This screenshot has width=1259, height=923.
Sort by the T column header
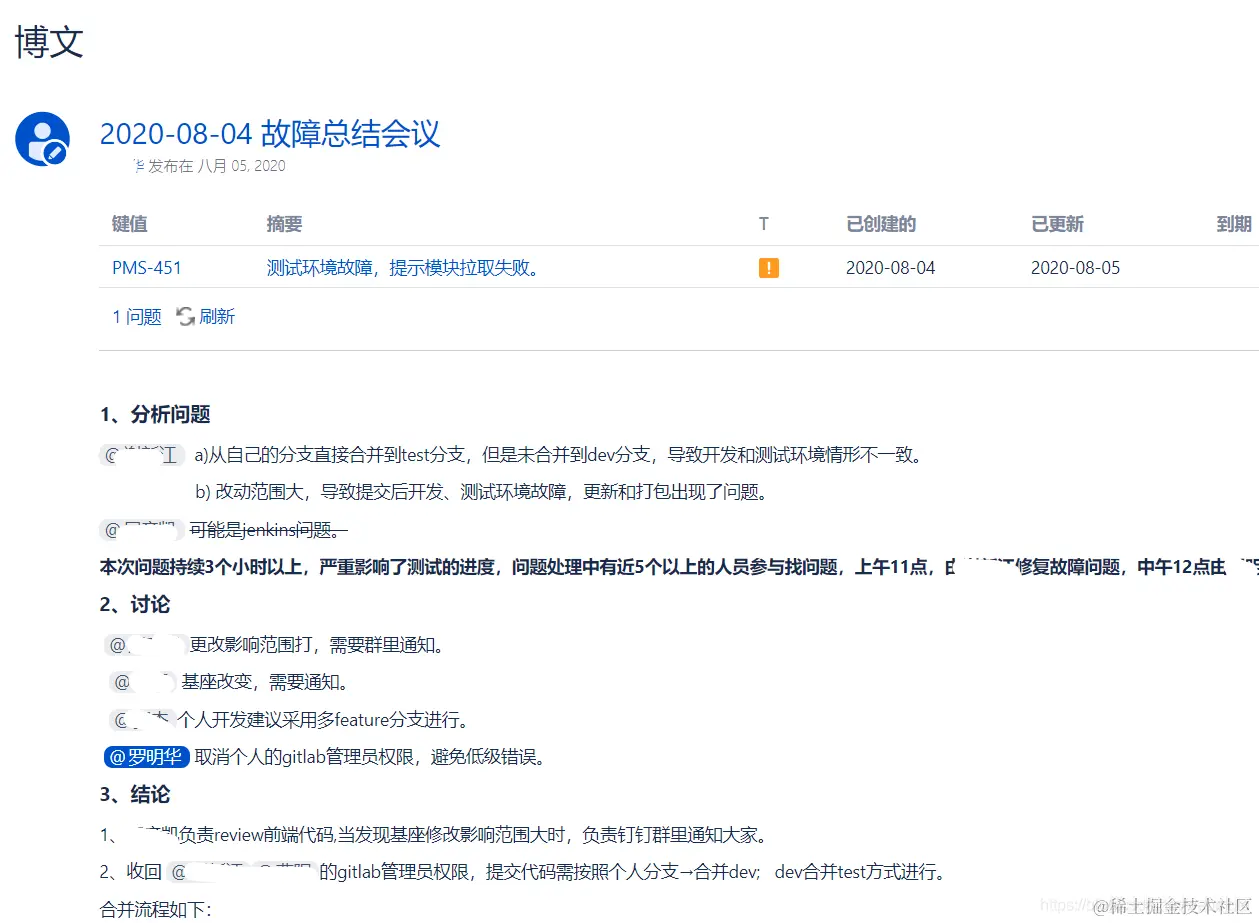pyautogui.click(x=764, y=224)
